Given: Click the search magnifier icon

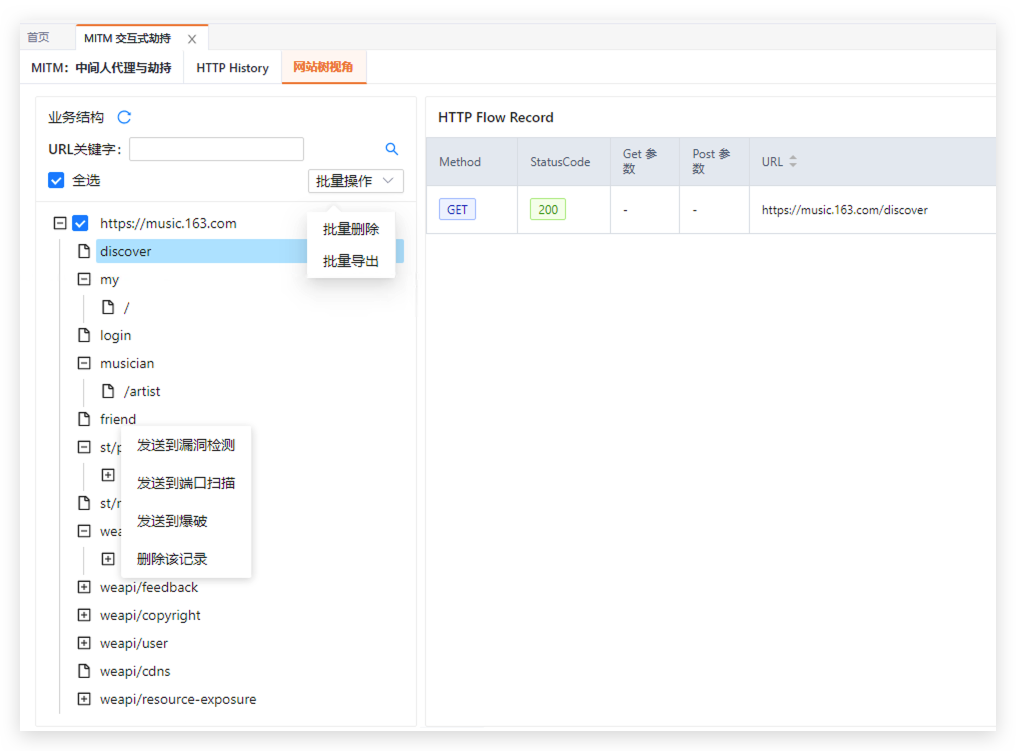Looking at the screenshot, I should click(392, 149).
